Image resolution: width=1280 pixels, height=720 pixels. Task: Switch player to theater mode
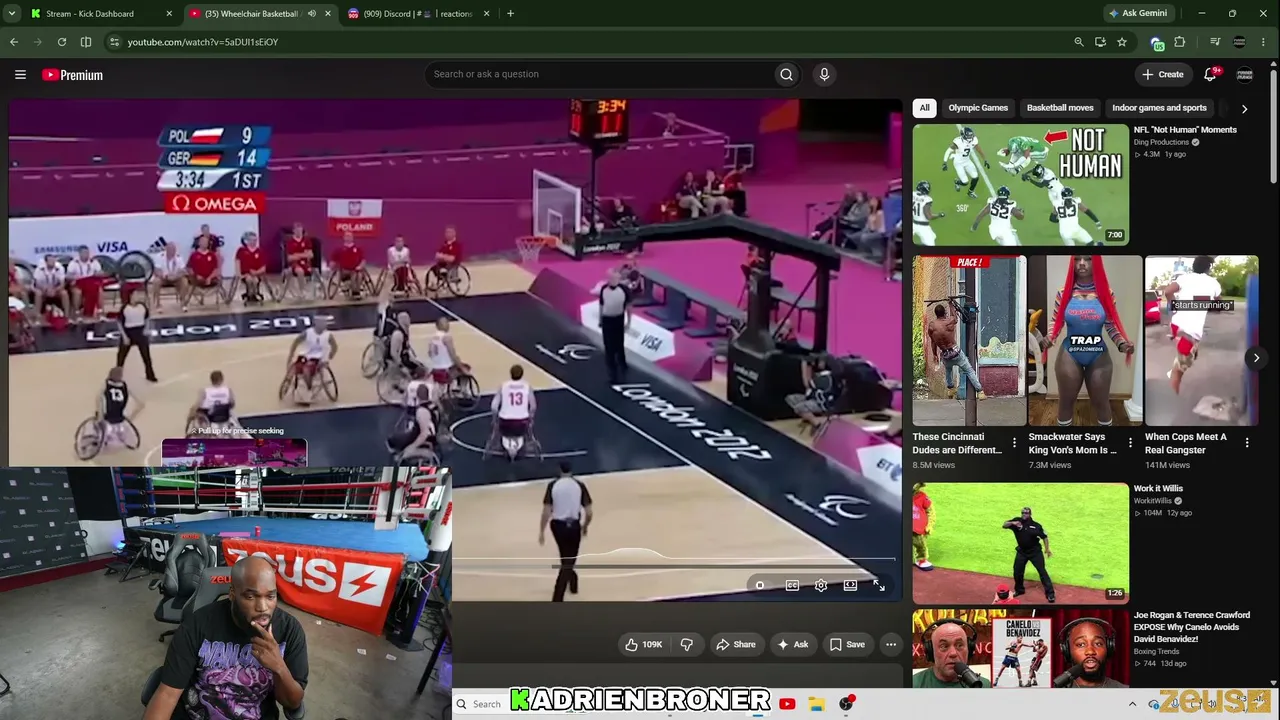click(x=850, y=585)
